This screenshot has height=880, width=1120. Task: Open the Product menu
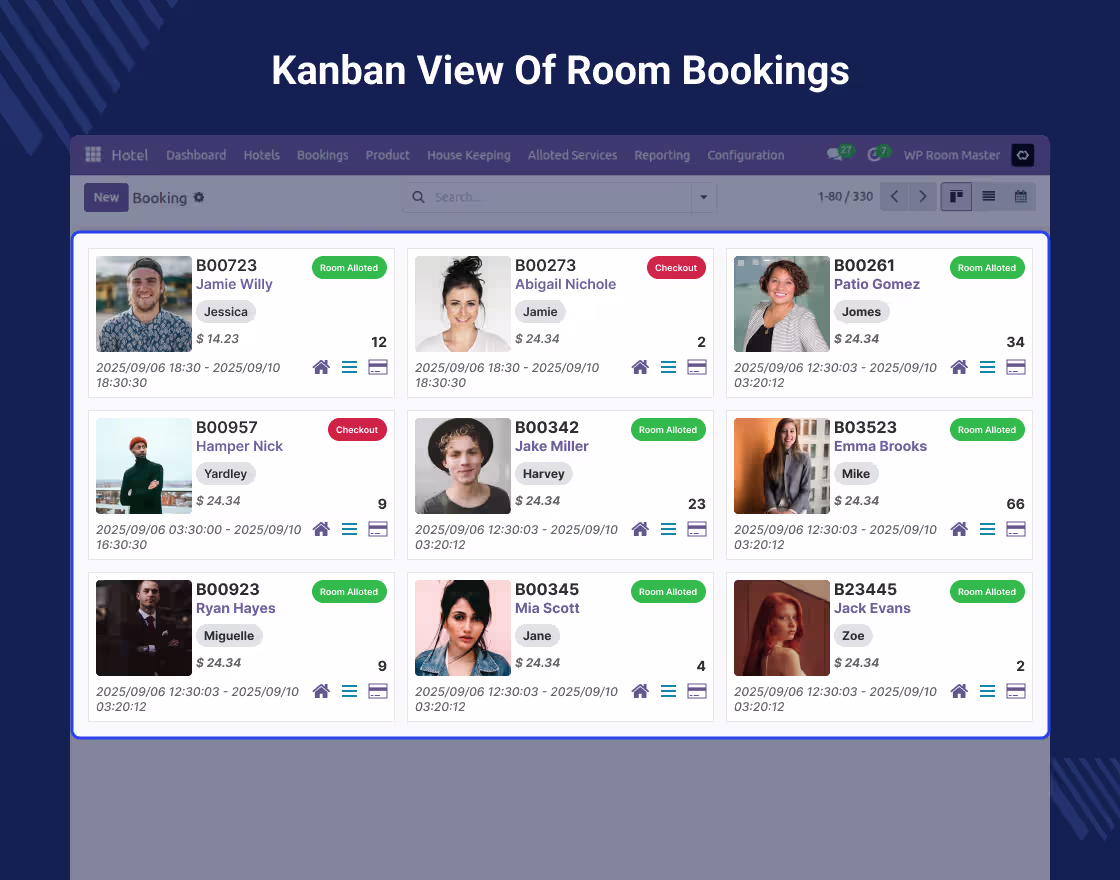pyautogui.click(x=388, y=155)
